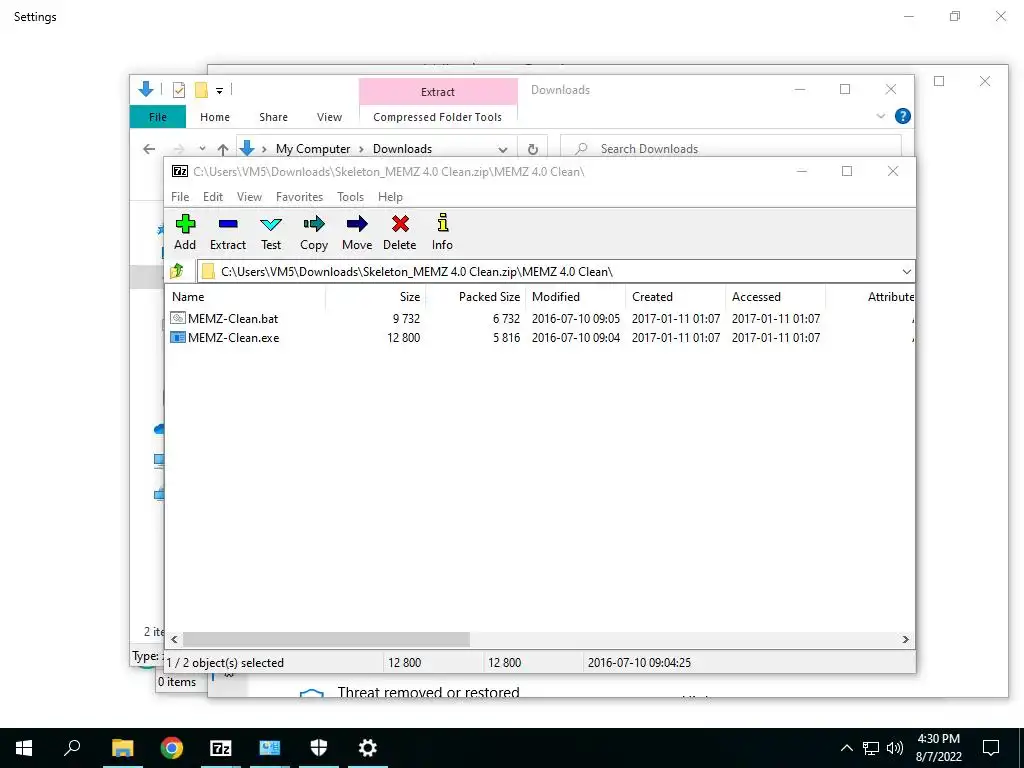Screen dimensions: 1024x768
Task: Open the network tray icon
Action: [x=871, y=748]
